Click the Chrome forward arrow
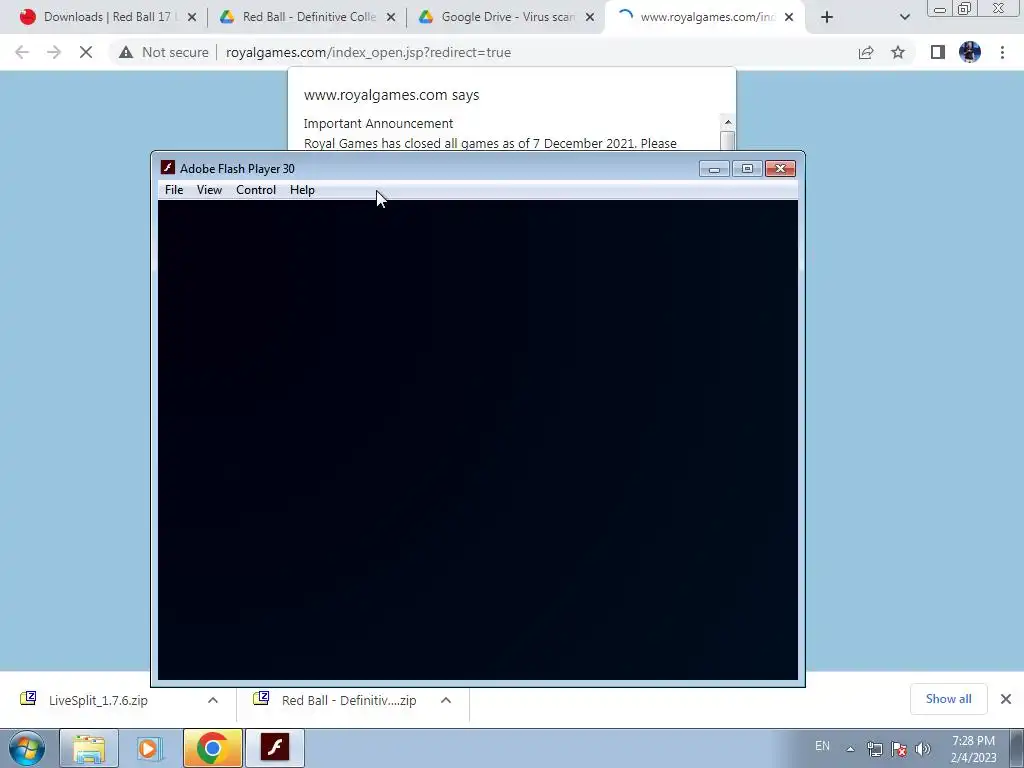 54,52
